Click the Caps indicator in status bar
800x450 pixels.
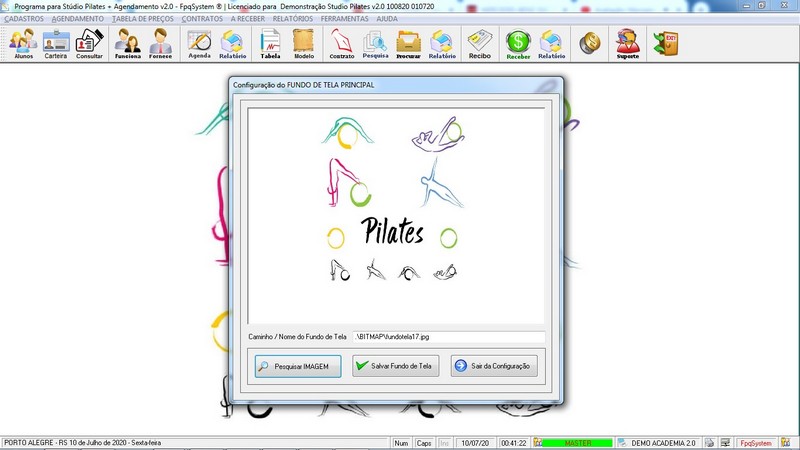click(x=423, y=443)
